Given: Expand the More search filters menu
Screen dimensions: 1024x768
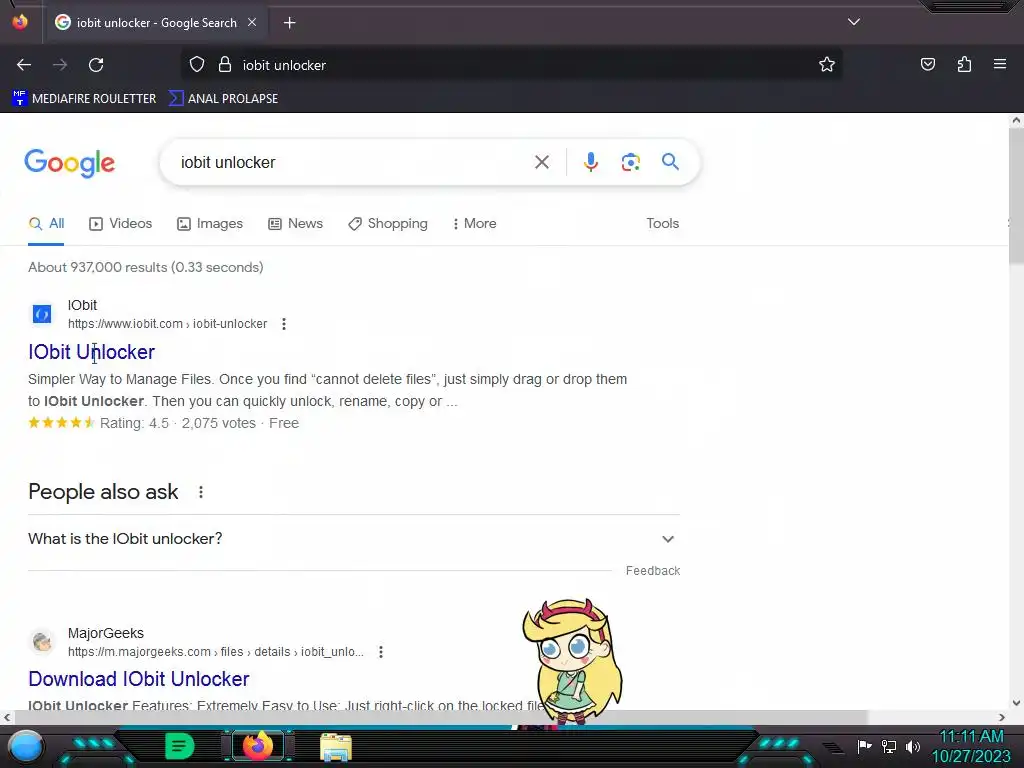Looking at the screenshot, I should pyautogui.click(x=475, y=223).
